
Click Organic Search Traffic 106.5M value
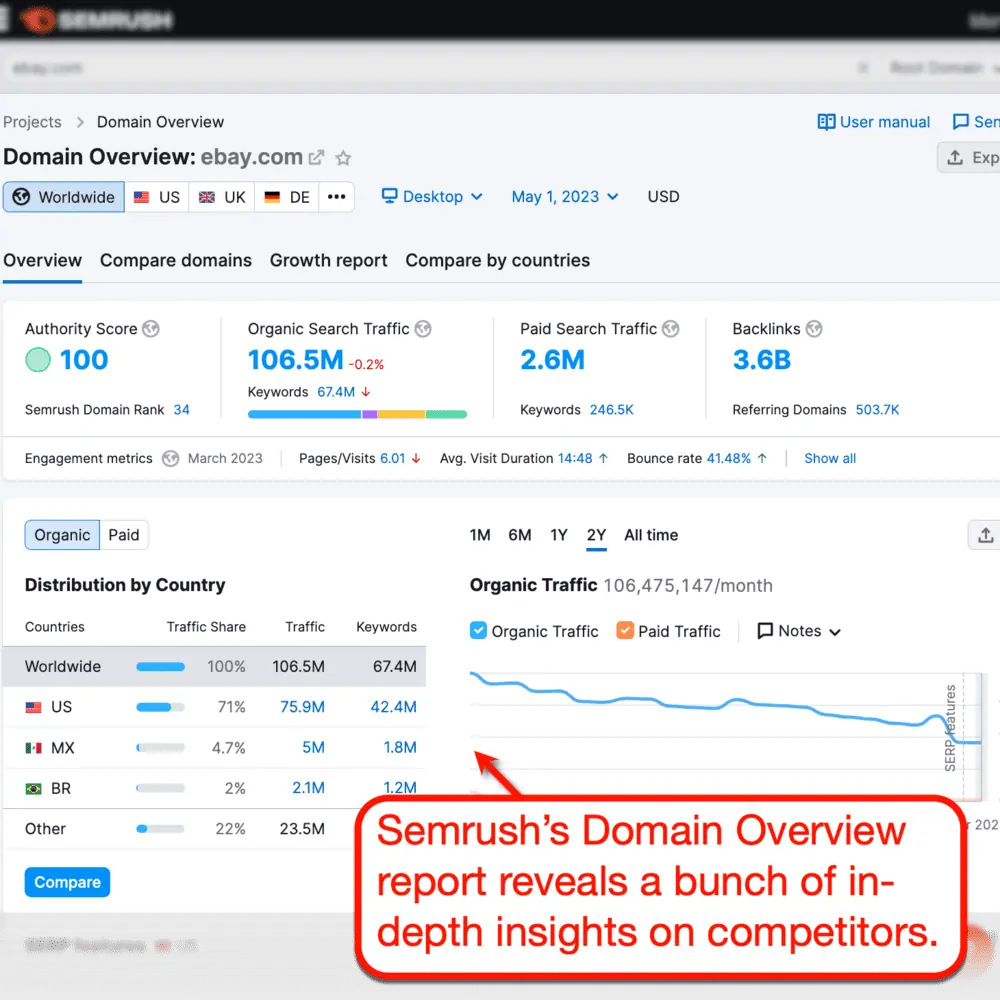(295, 360)
